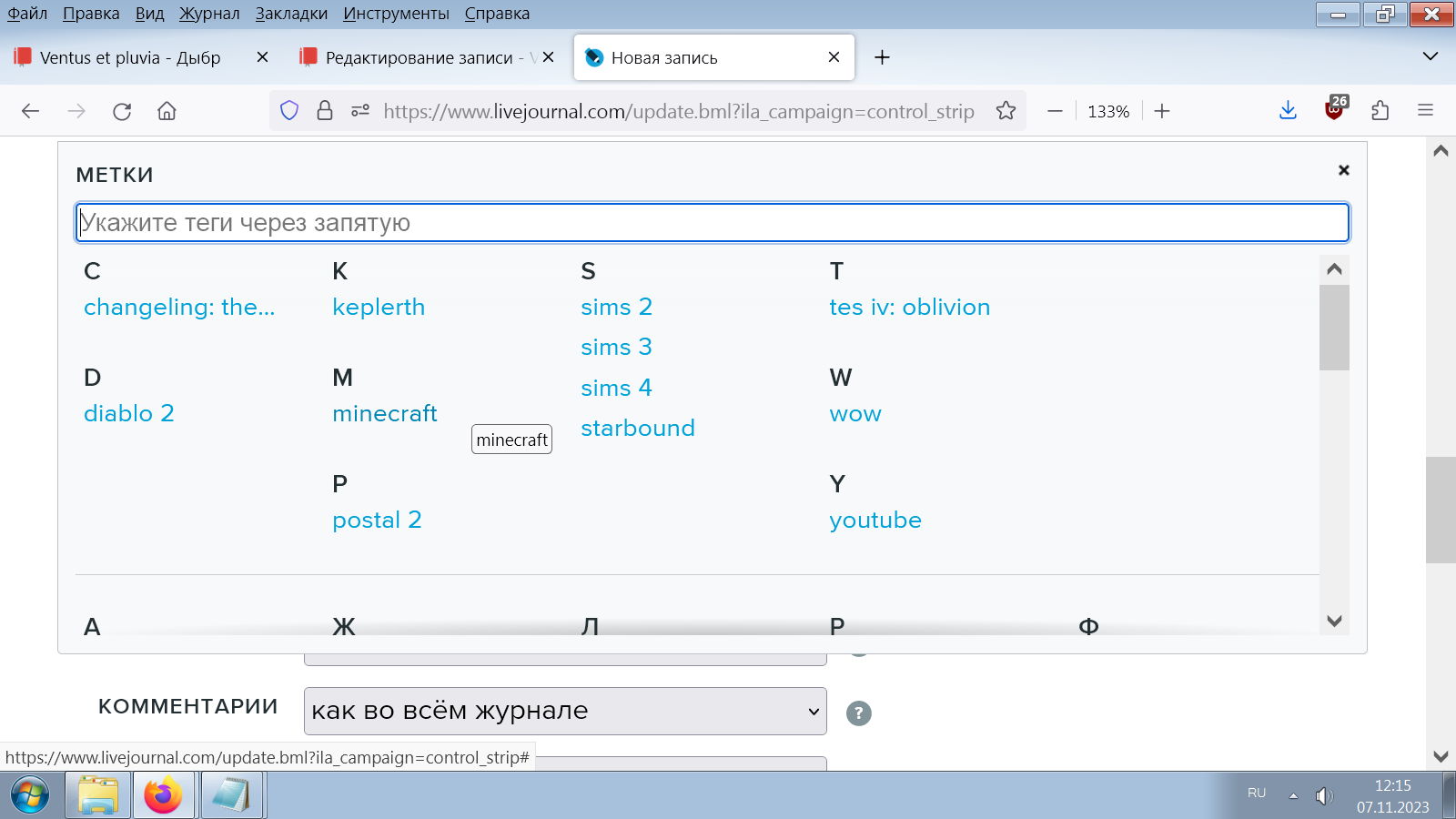The width and height of the screenshot is (1456, 819).
Task: Open uBlock extension with 26 badge
Action: coord(1335,109)
